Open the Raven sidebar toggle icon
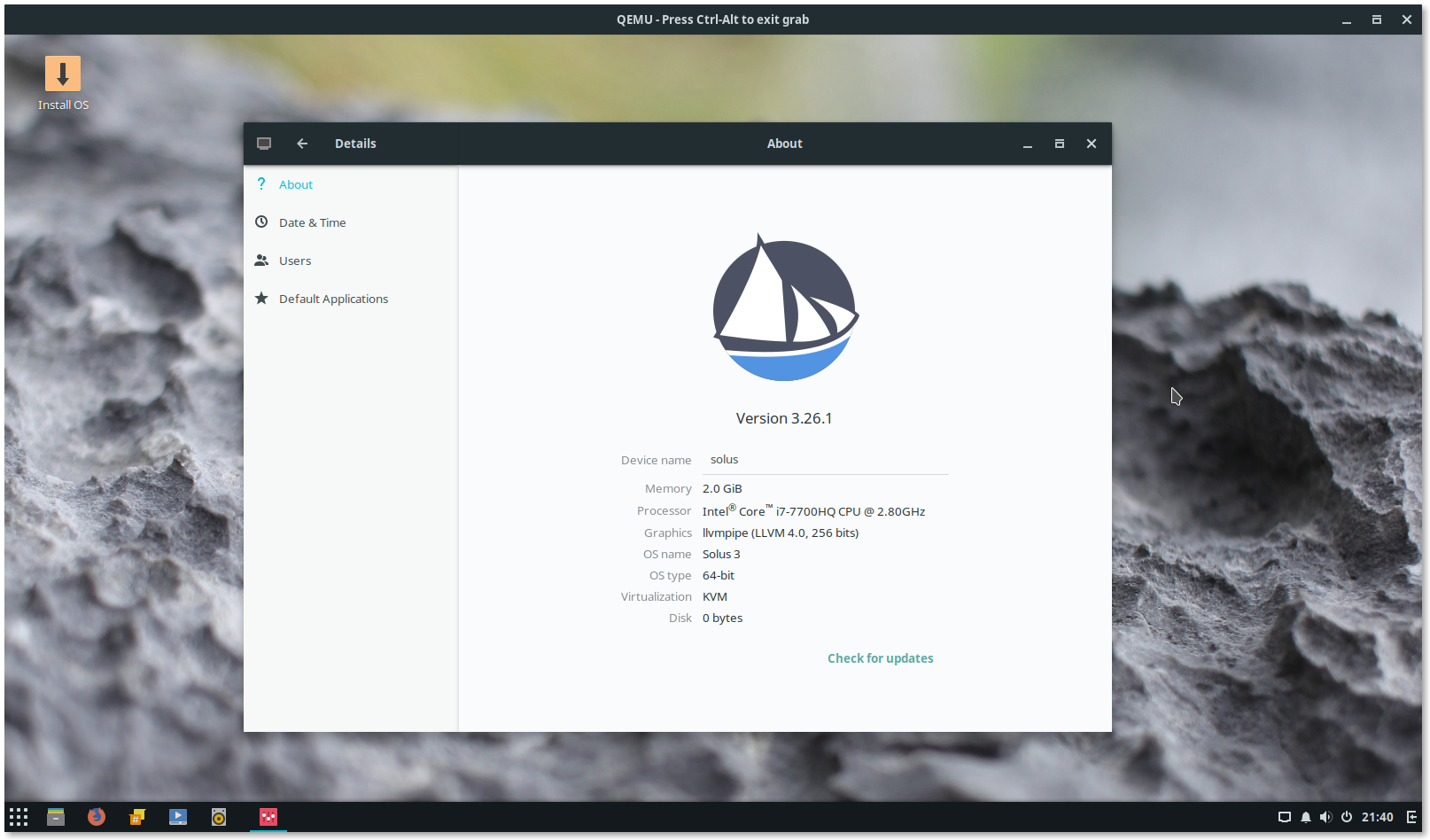The width and height of the screenshot is (1430, 840). click(1411, 817)
